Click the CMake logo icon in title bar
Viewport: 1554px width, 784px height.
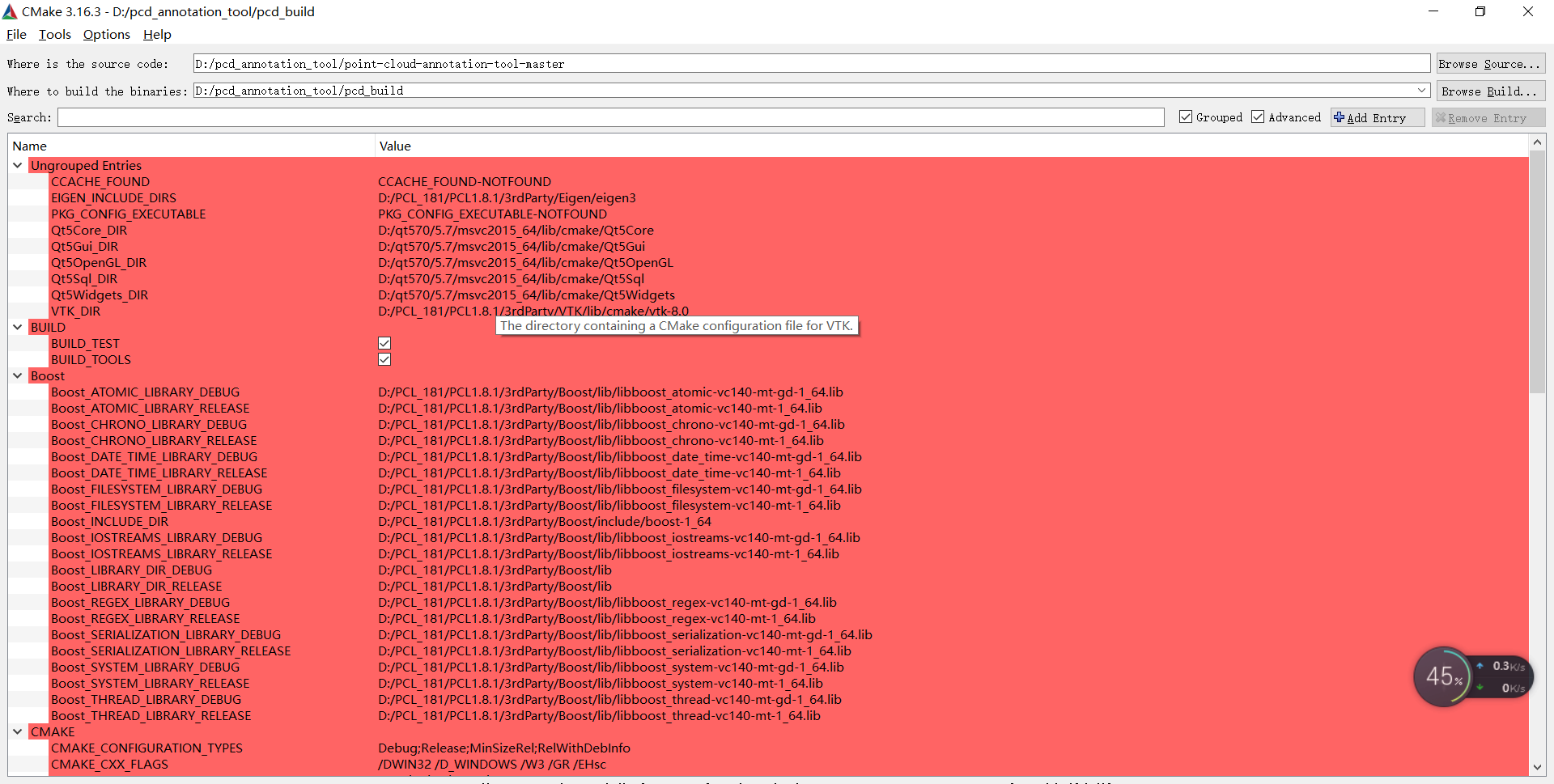pyautogui.click(x=10, y=11)
